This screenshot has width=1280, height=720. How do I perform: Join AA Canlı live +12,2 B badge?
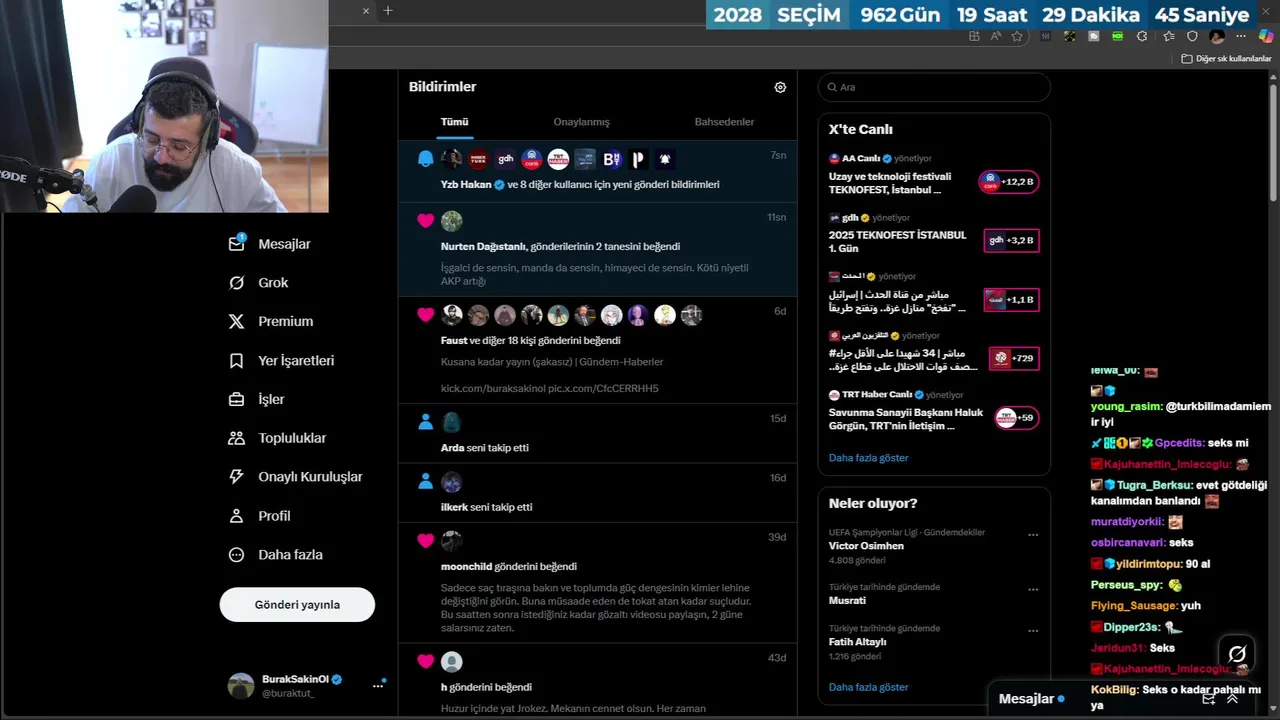click(x=1009, y=182)
